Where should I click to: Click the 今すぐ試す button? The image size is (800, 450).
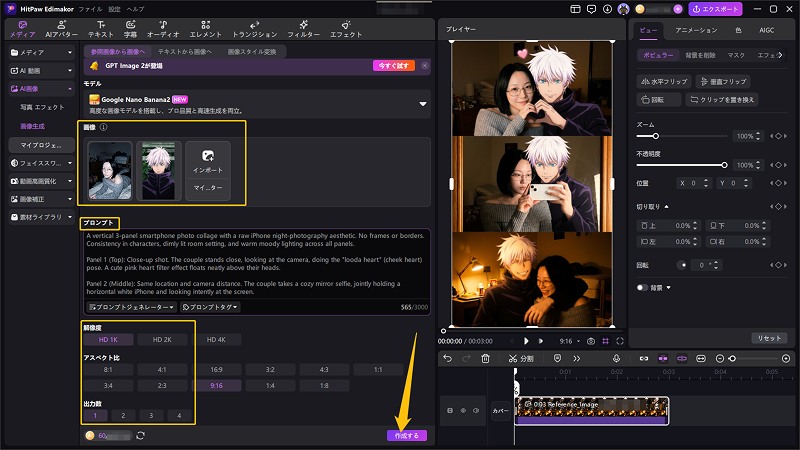(393, 66)
